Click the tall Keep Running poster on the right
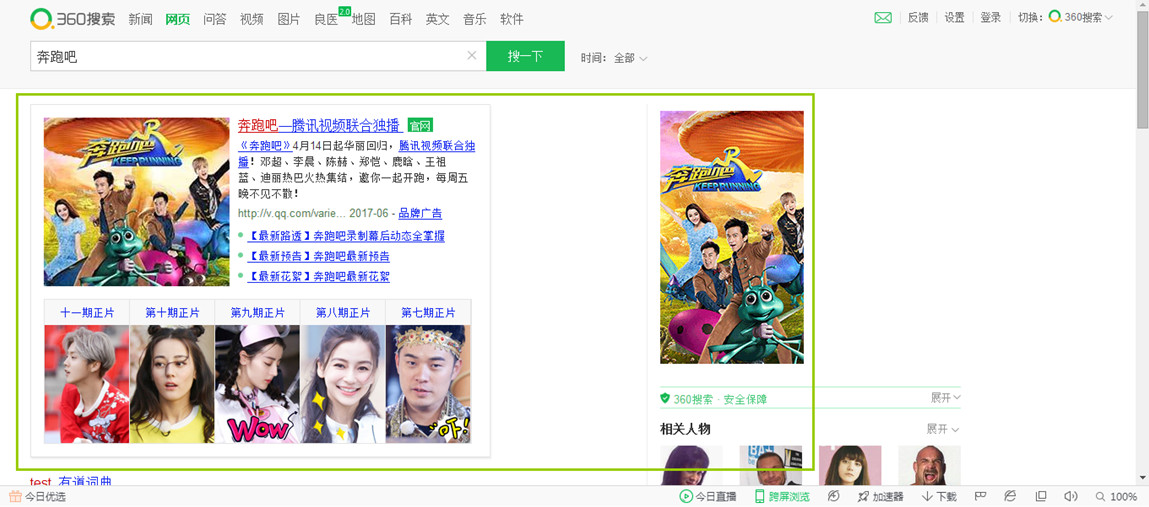Viewport: 1149px width, 507px height. tap(732, 237)
